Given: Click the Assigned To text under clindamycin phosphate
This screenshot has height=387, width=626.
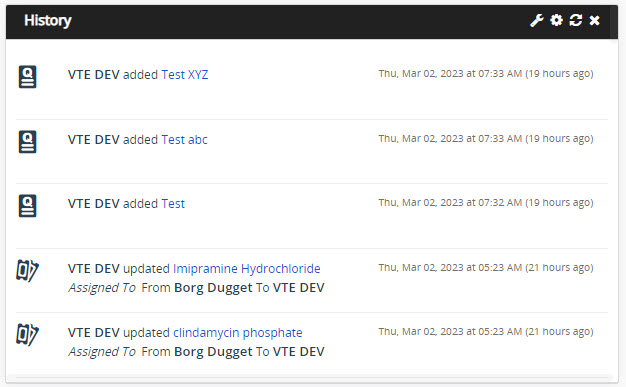Looking at the screenshot, I should pos(102,351).
